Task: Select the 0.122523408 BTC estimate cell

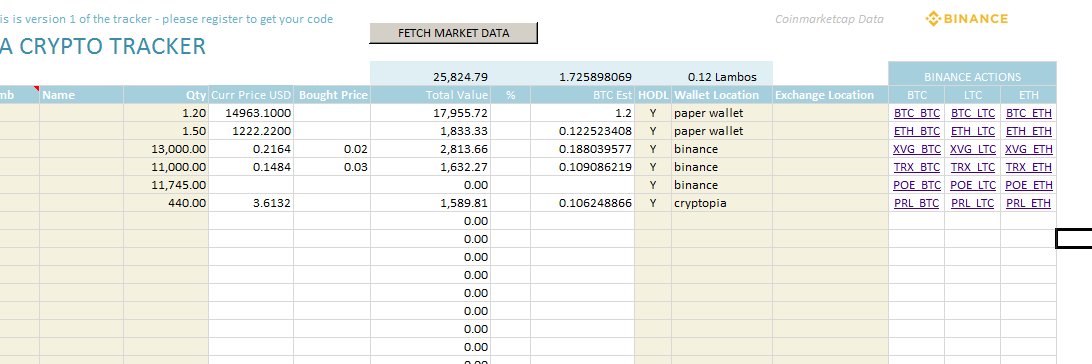Action: click(582, 131)
